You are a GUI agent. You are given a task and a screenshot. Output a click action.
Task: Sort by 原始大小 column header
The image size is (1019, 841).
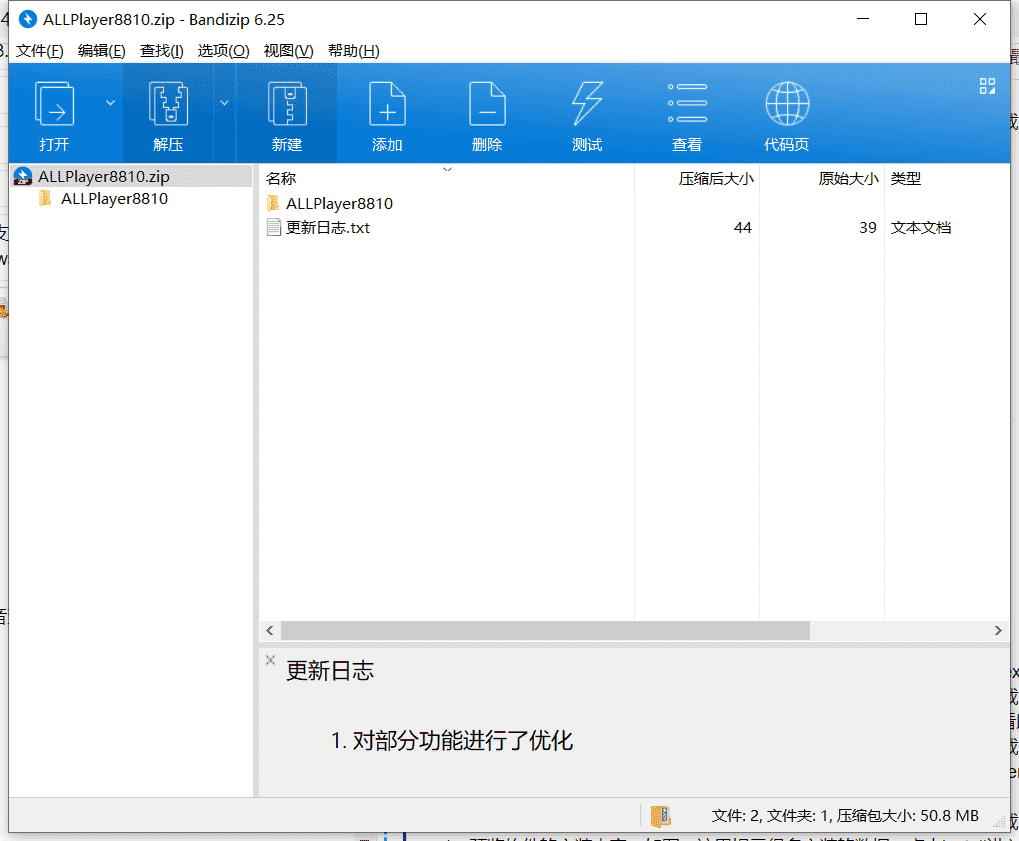point(848,178)
